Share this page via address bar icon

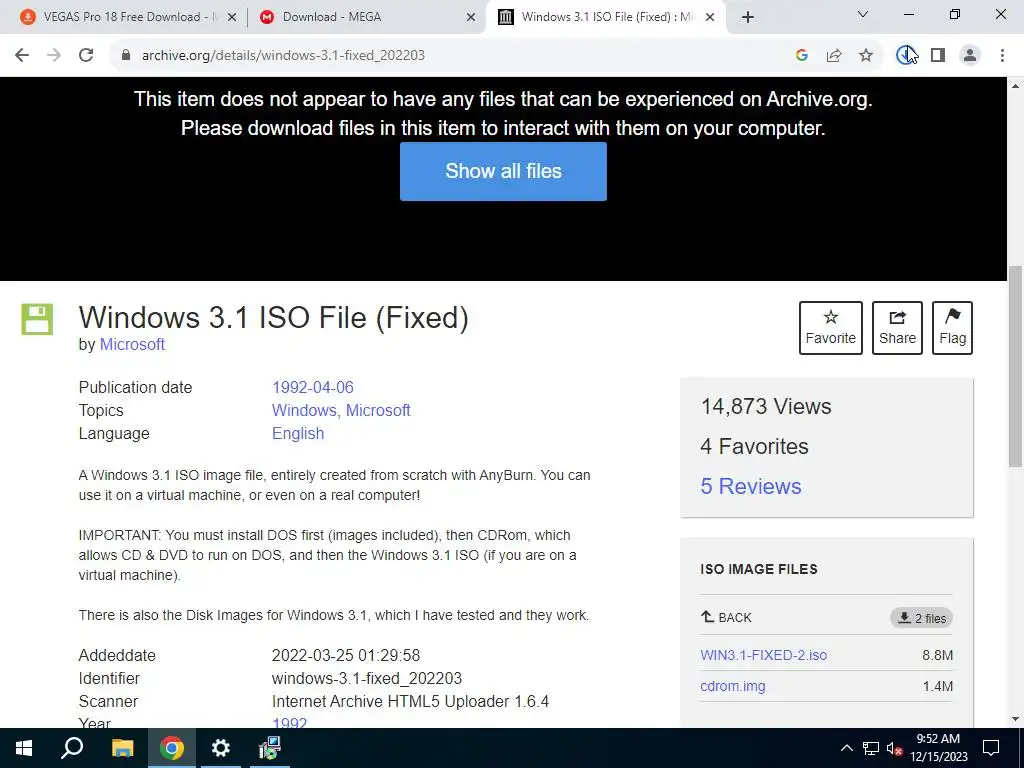tap(834, 56)
